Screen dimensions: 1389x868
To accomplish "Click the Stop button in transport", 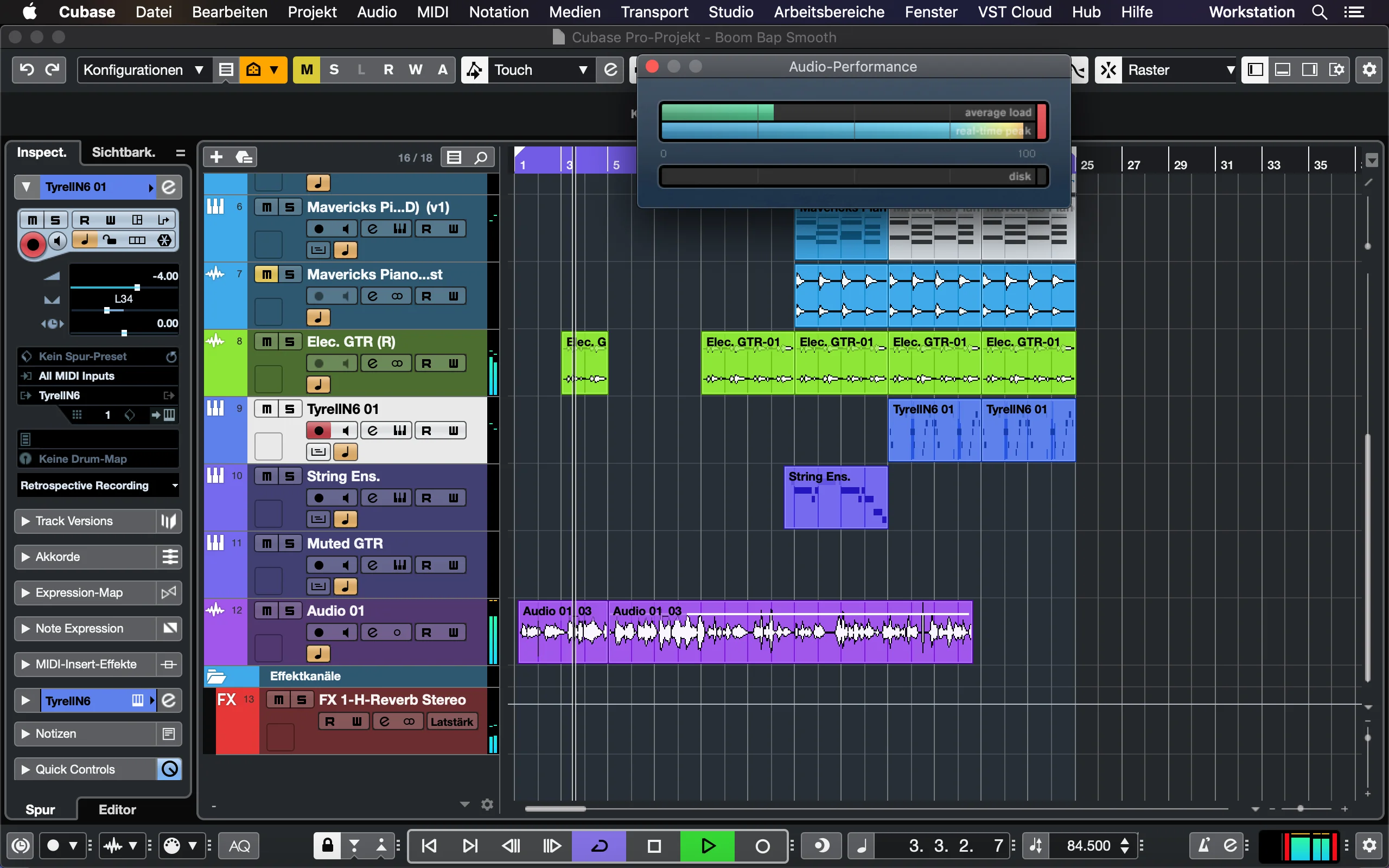I will [x=654, y=846].
